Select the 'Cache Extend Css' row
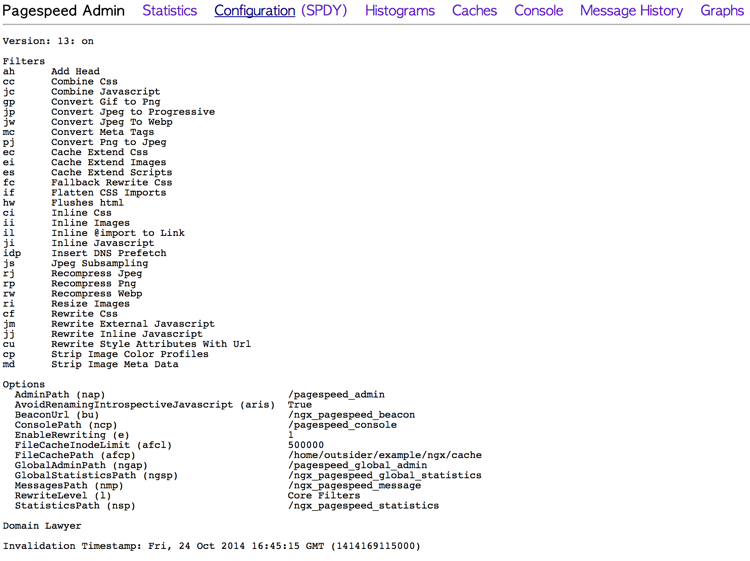Viewport: 750px width, 561px height. coord(75,152)
